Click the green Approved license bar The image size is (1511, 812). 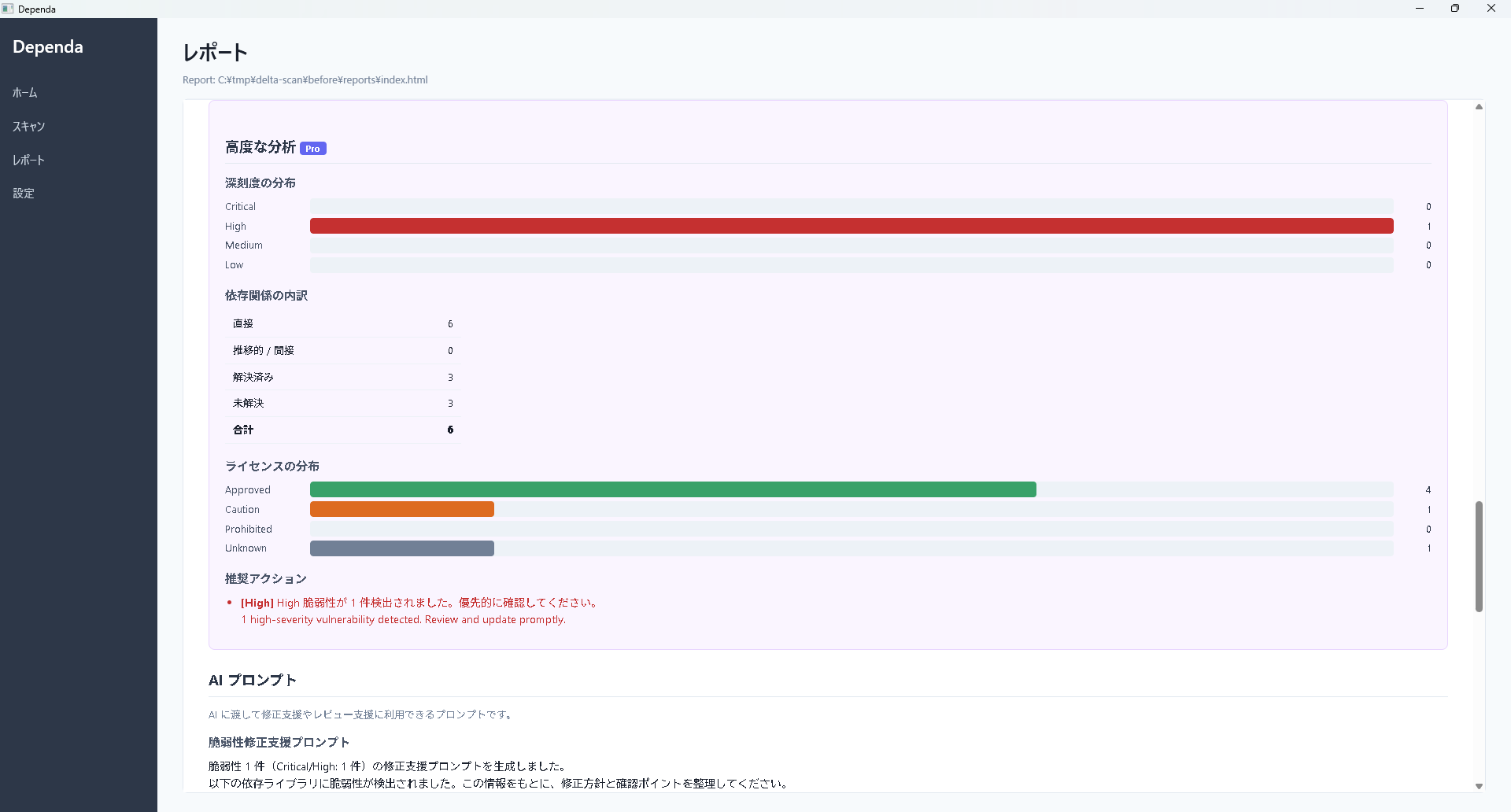click(673, 489)
